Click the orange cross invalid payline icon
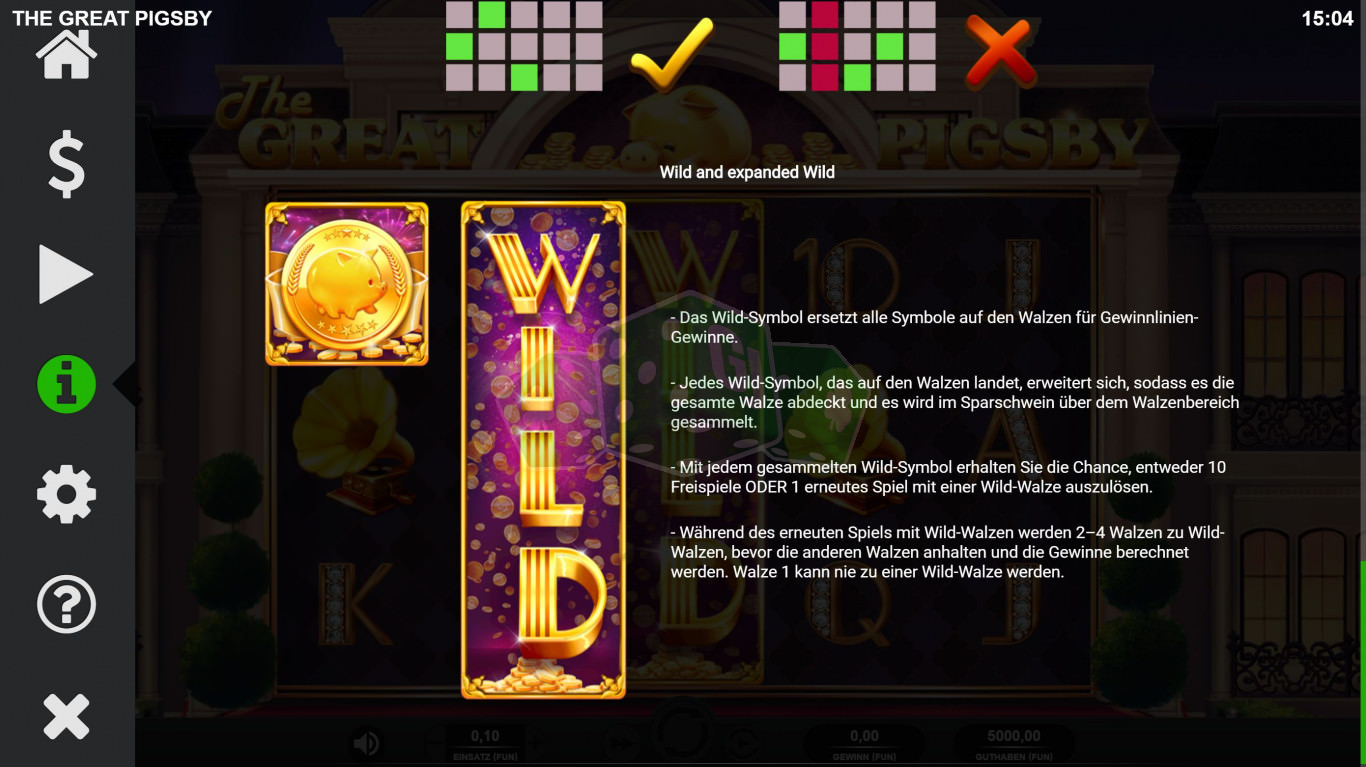This screenshot has height=767, width=1366. tap(998, 50)
